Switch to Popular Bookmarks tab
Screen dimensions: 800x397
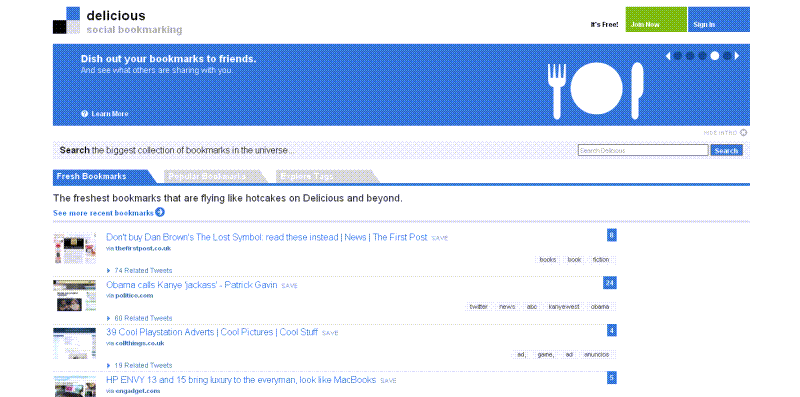[x=215, y=177]
